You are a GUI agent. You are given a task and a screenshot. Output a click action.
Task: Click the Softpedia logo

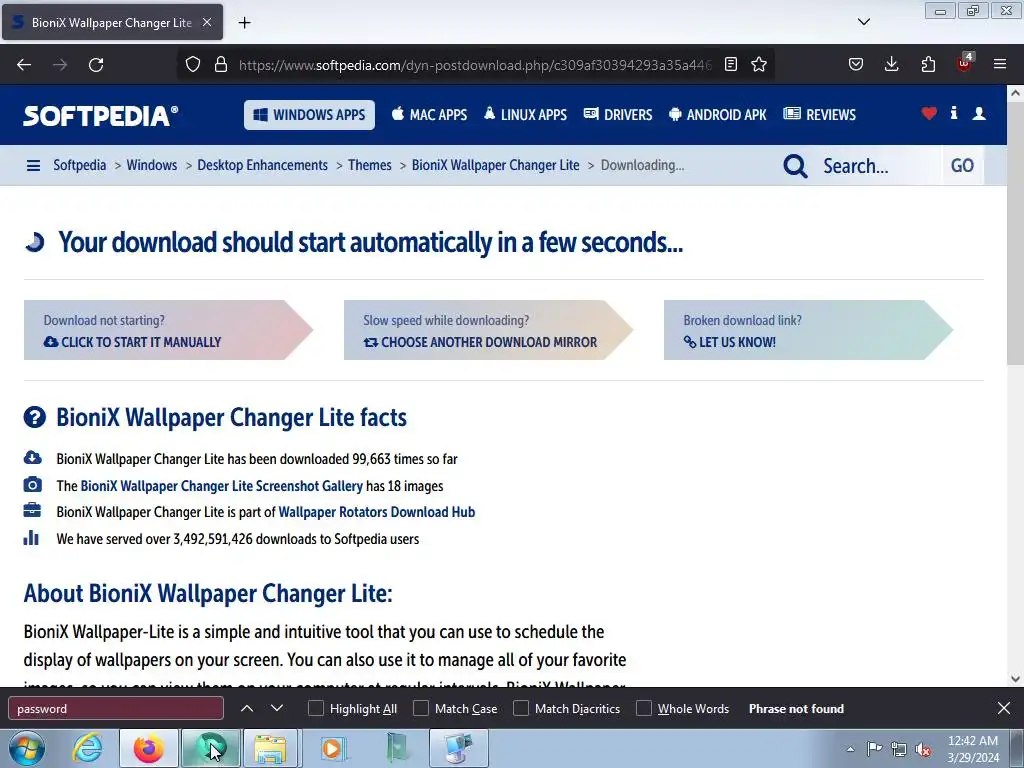[101, 115]
